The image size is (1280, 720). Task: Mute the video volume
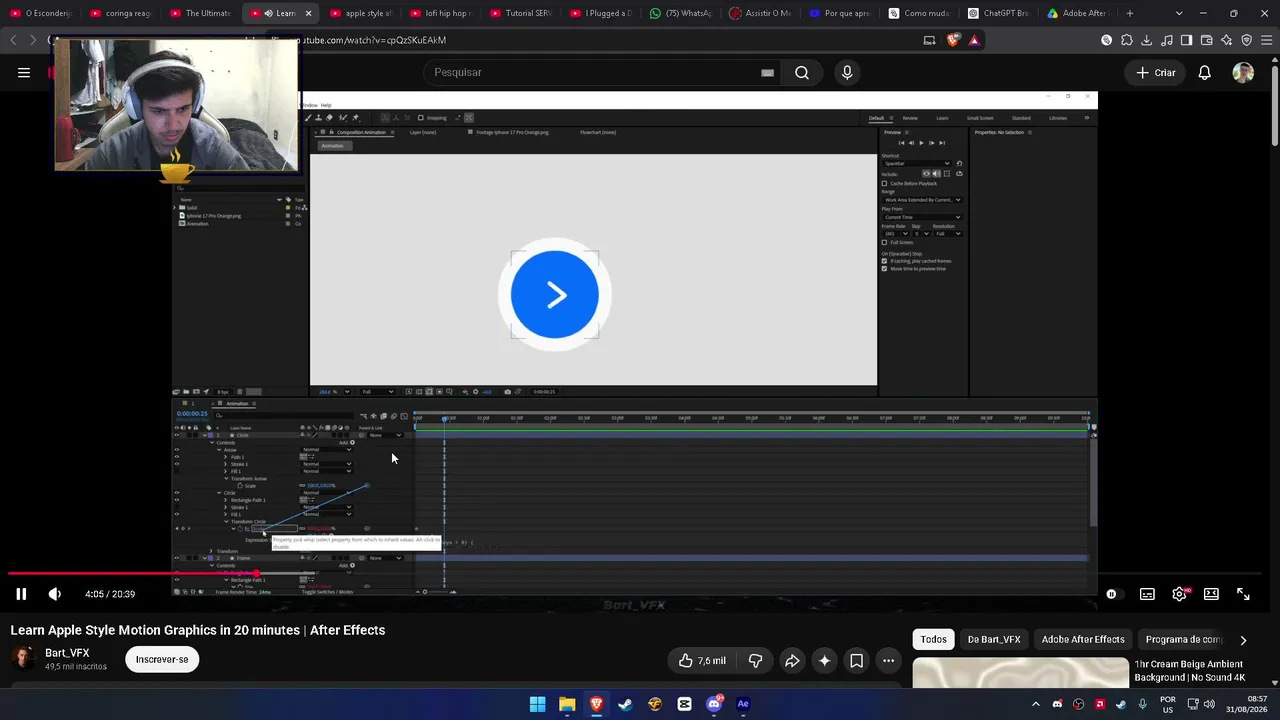point(55,594)
